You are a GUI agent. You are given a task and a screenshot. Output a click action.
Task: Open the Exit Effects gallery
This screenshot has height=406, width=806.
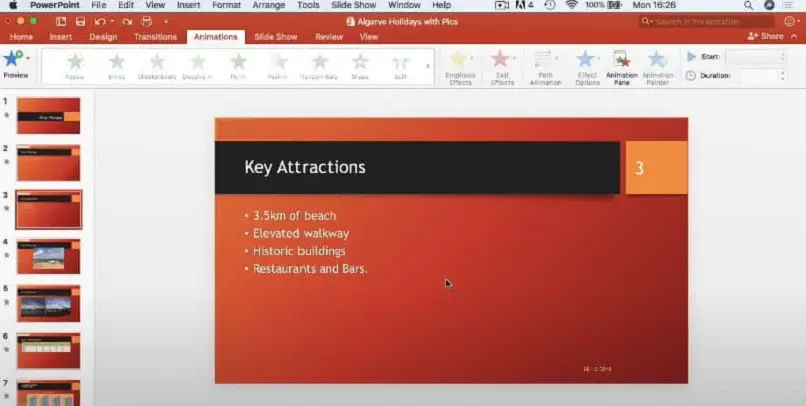tap(502, 68)
